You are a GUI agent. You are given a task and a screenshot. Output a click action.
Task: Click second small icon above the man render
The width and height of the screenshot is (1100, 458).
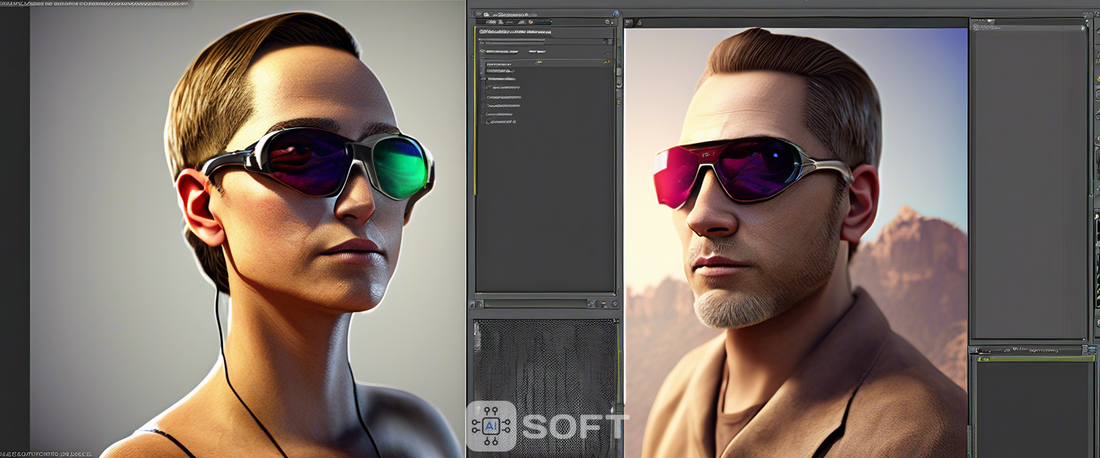[641, 21]
